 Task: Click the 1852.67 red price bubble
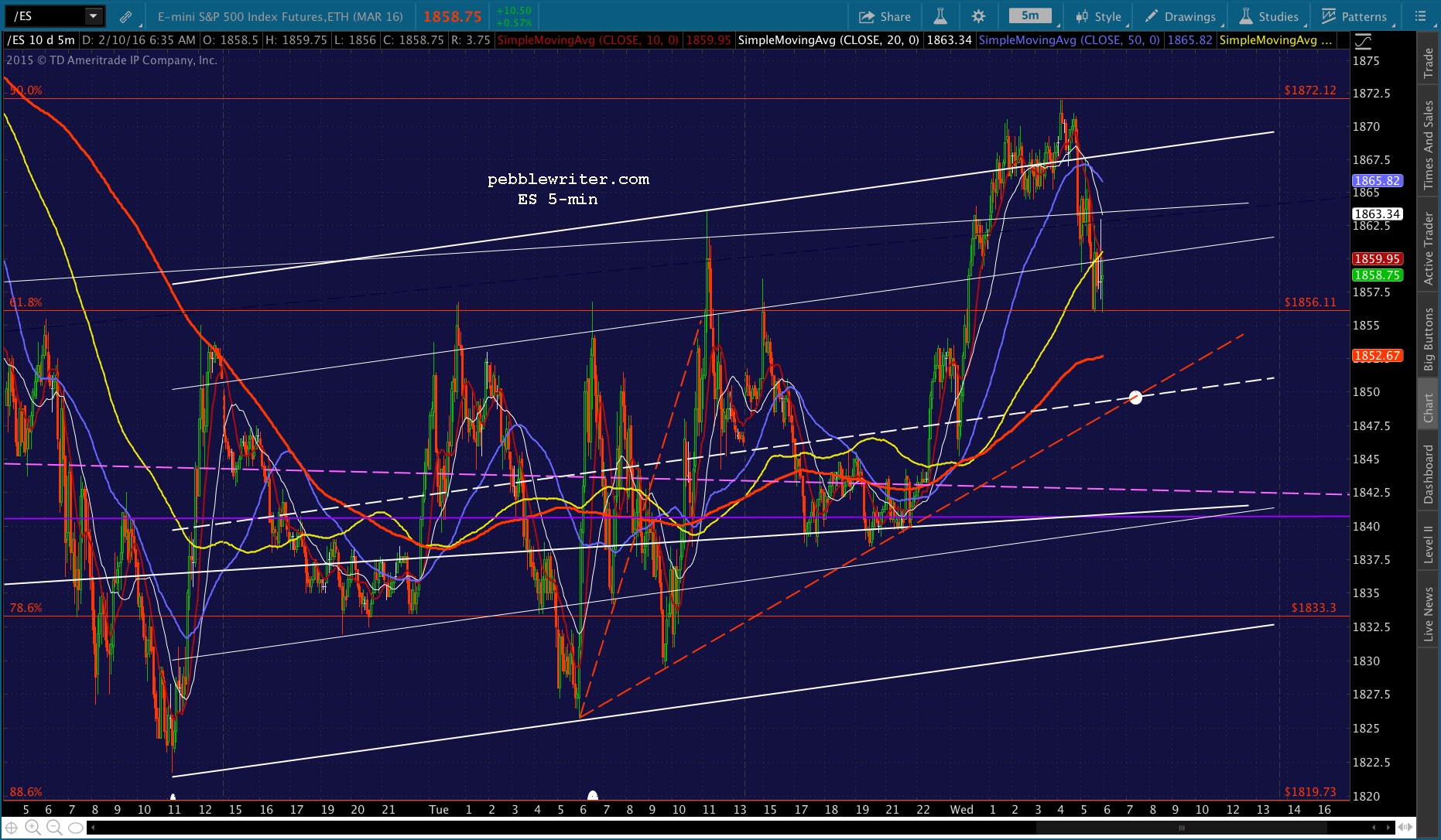[1377, 356]
